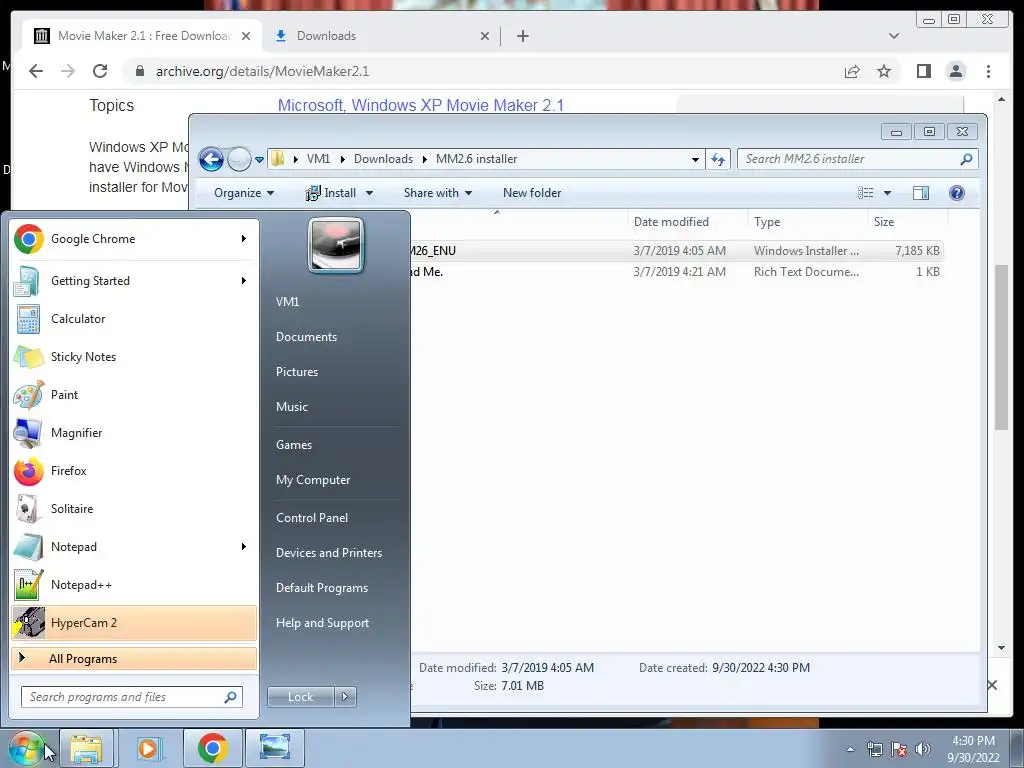Open Devices and Printers

328,553
